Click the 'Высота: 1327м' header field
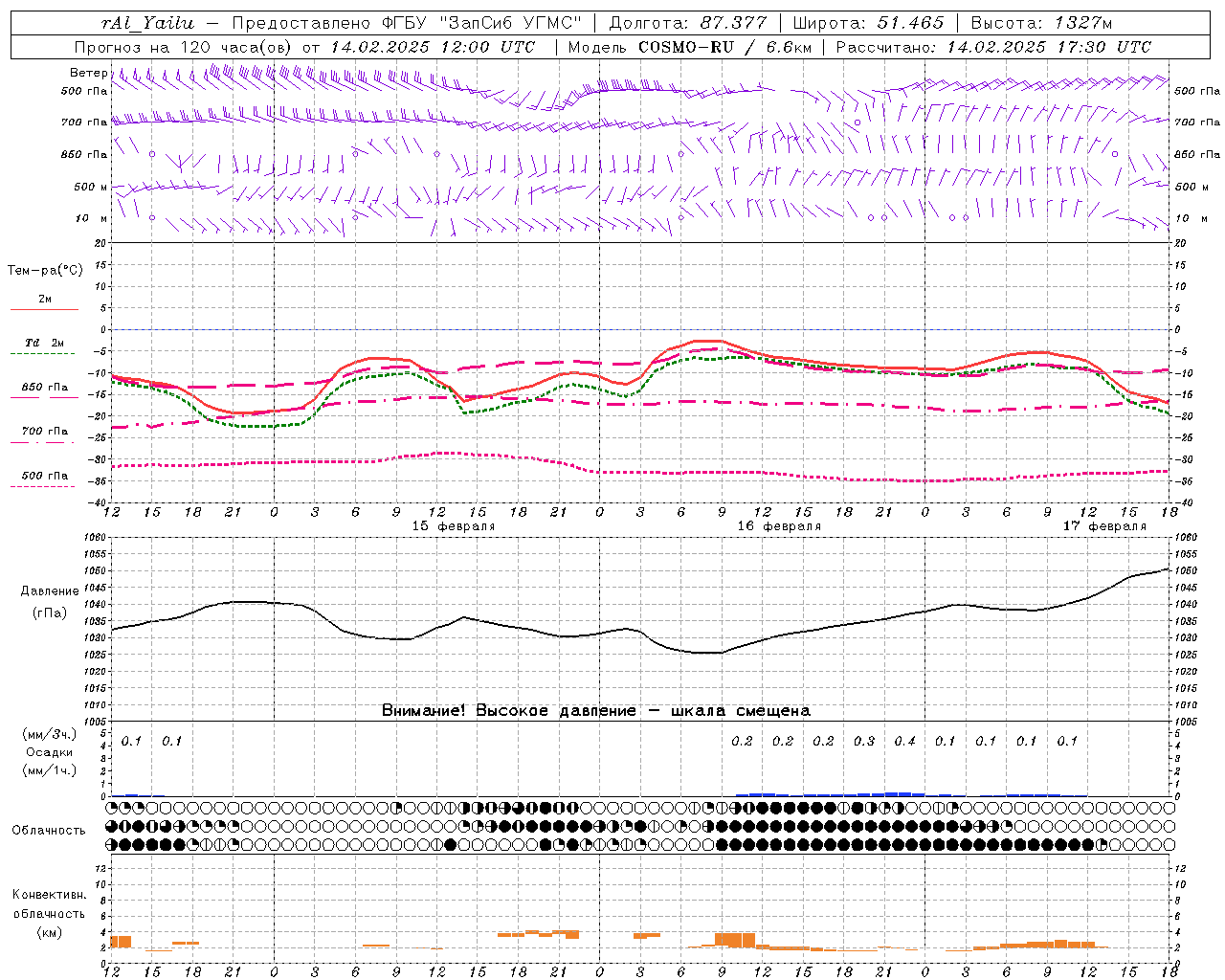 pos(1041,23)
